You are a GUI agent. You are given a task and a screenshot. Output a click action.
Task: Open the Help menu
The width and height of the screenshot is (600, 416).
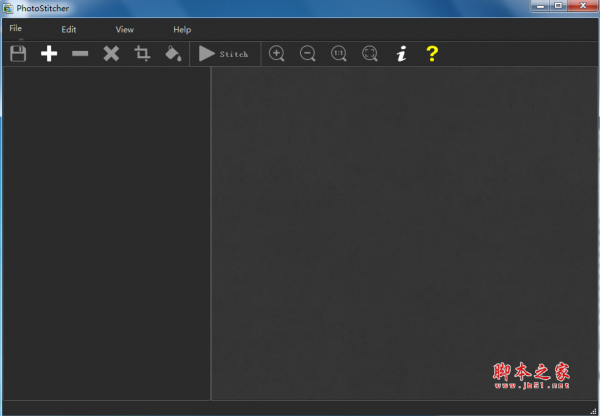tap(182, 29)
